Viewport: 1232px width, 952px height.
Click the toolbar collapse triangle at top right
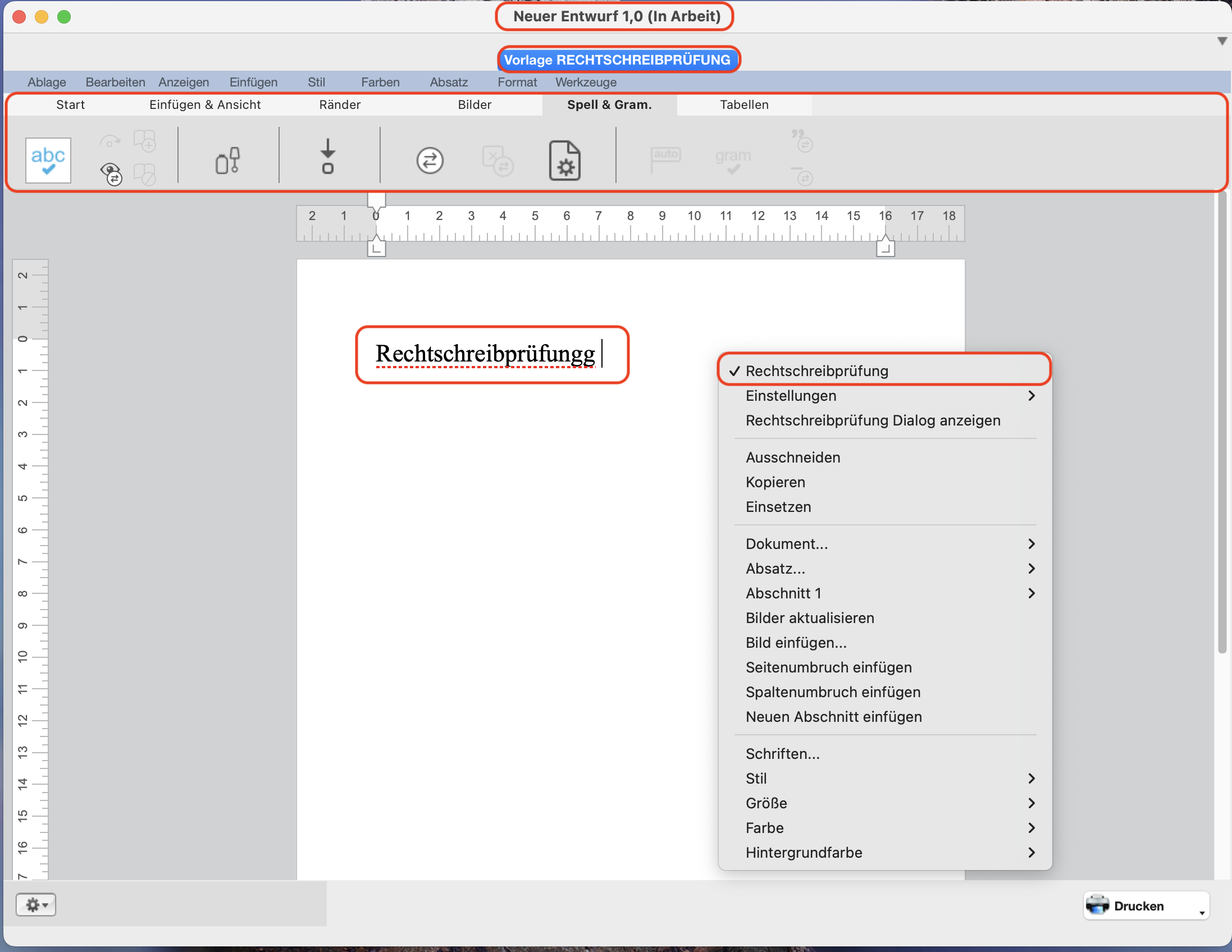pos(1222,41)
